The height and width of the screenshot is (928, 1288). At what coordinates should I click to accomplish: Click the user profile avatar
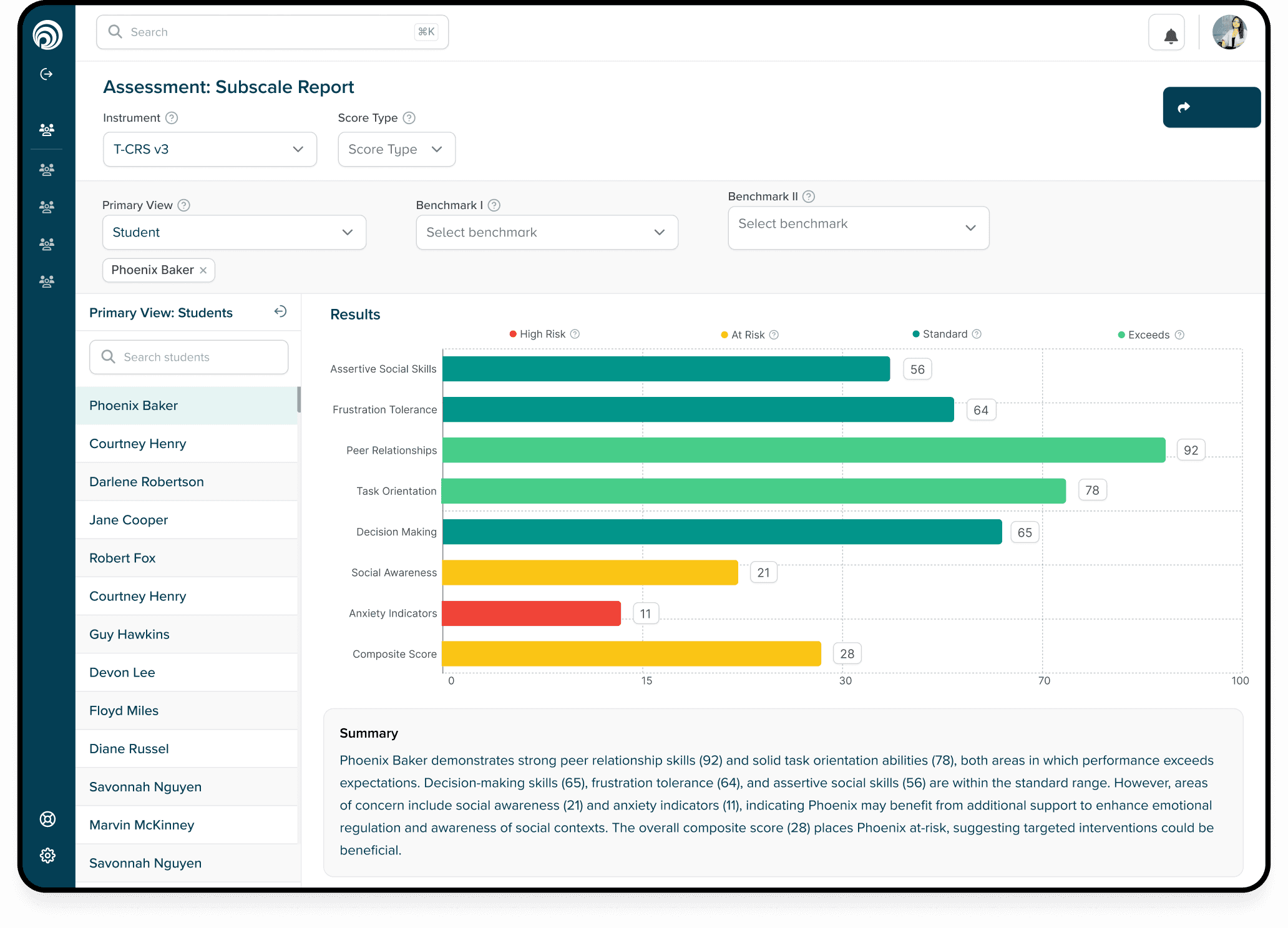click(x=1229, y=32)
